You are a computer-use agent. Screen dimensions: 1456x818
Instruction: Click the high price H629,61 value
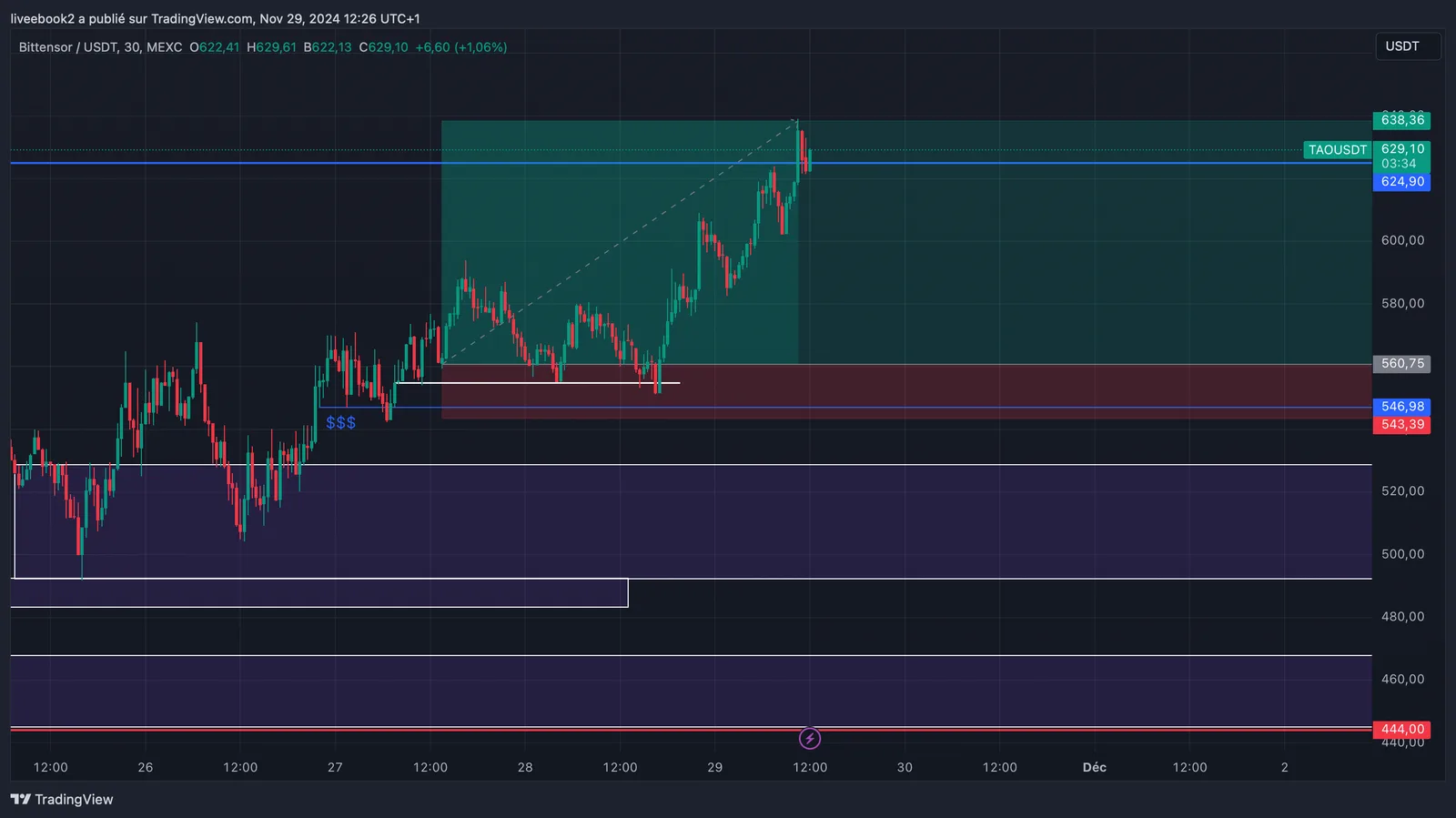tap(271, 47)
